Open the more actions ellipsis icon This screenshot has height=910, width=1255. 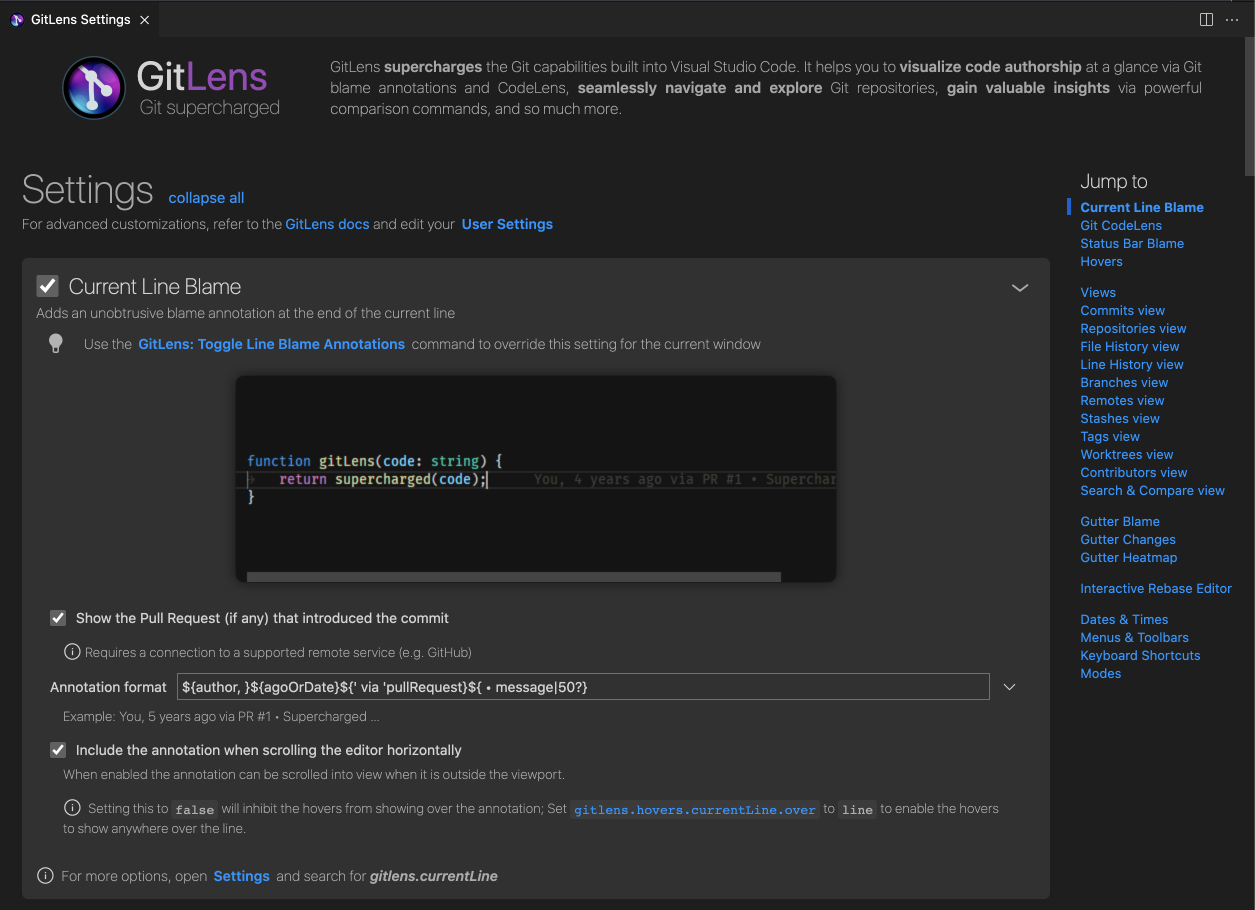[x=1232, y=19]
